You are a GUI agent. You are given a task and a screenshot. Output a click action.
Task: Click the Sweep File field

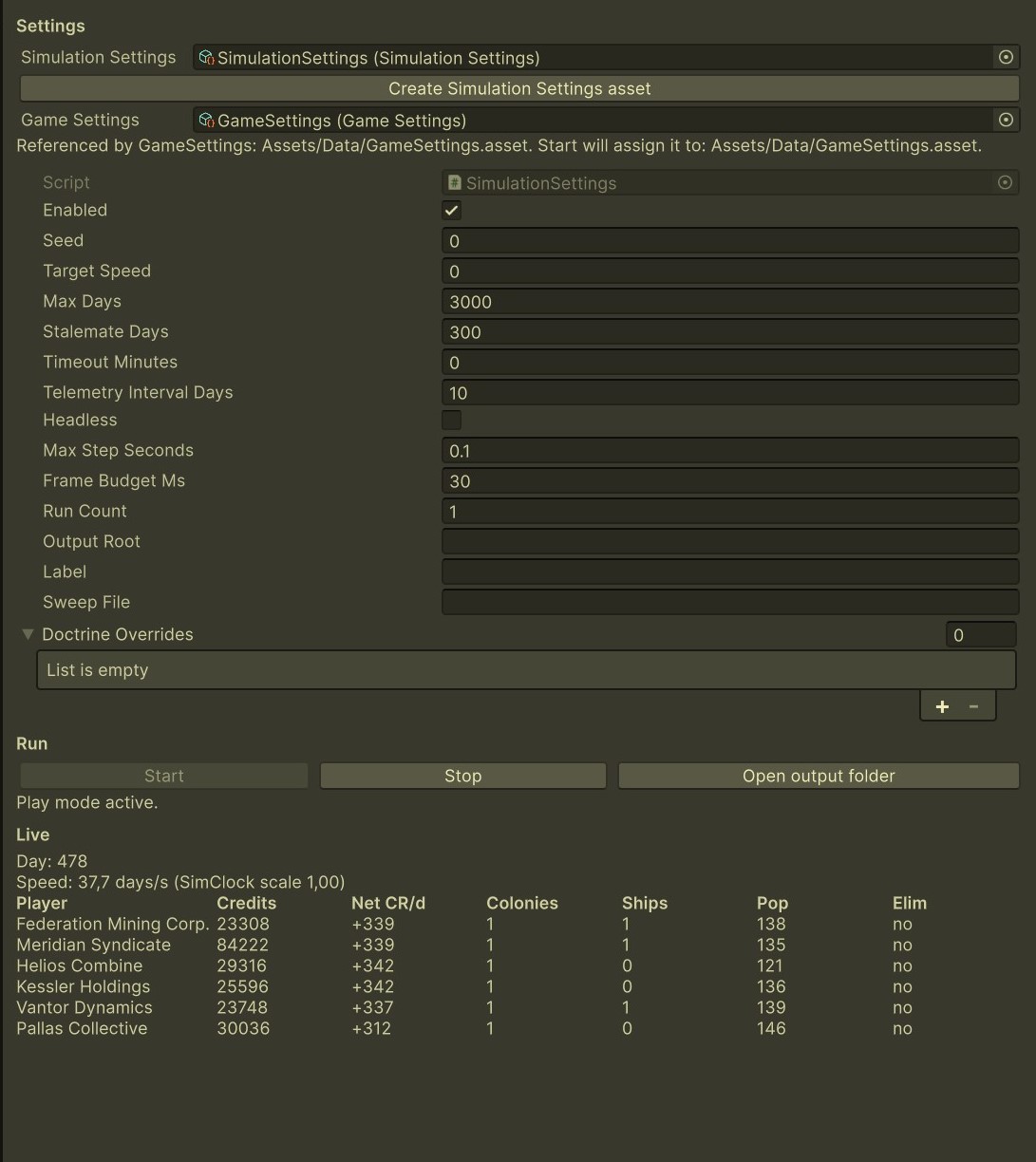[730, 603]
